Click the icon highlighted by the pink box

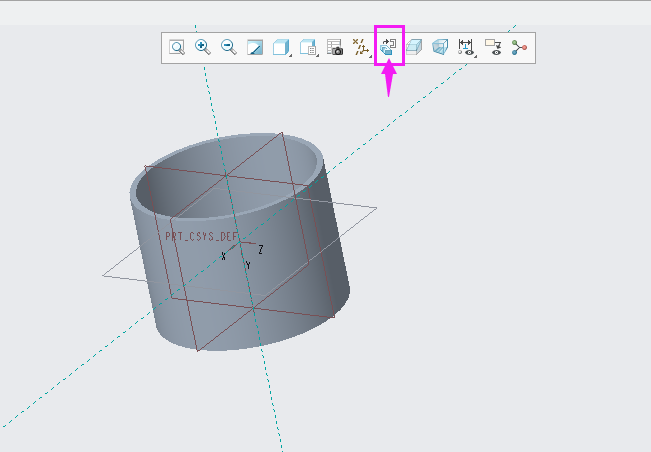(389, 47)
